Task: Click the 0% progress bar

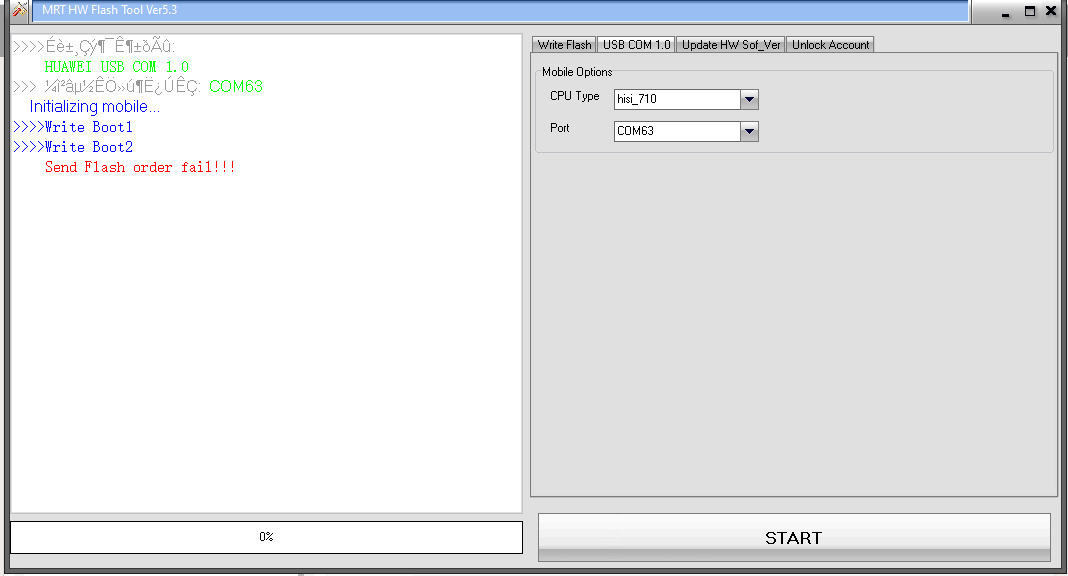Action: 266,537
